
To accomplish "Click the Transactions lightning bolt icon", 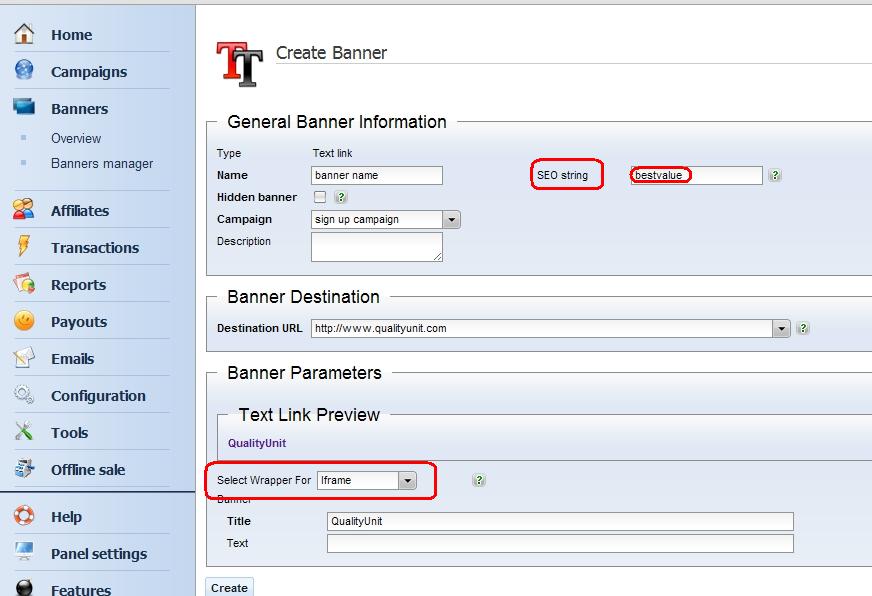I will pyautogui.click(x=24, y=247).
